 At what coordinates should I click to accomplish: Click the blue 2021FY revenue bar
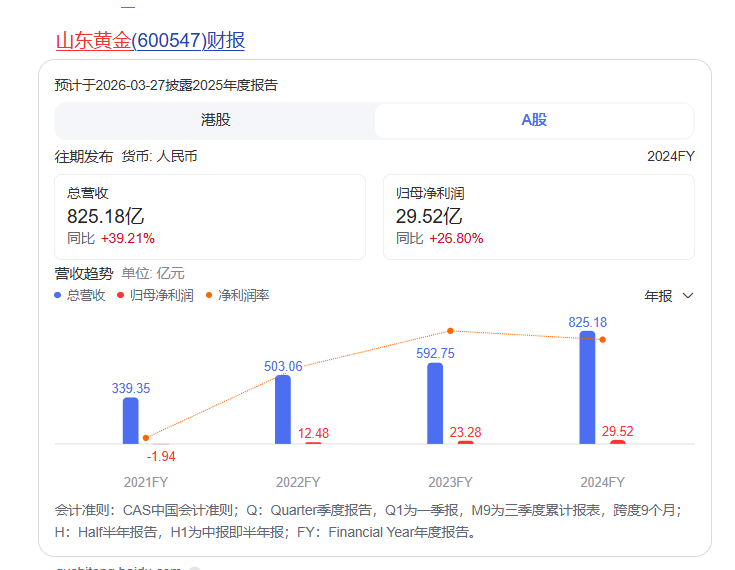tap(131, 421)
